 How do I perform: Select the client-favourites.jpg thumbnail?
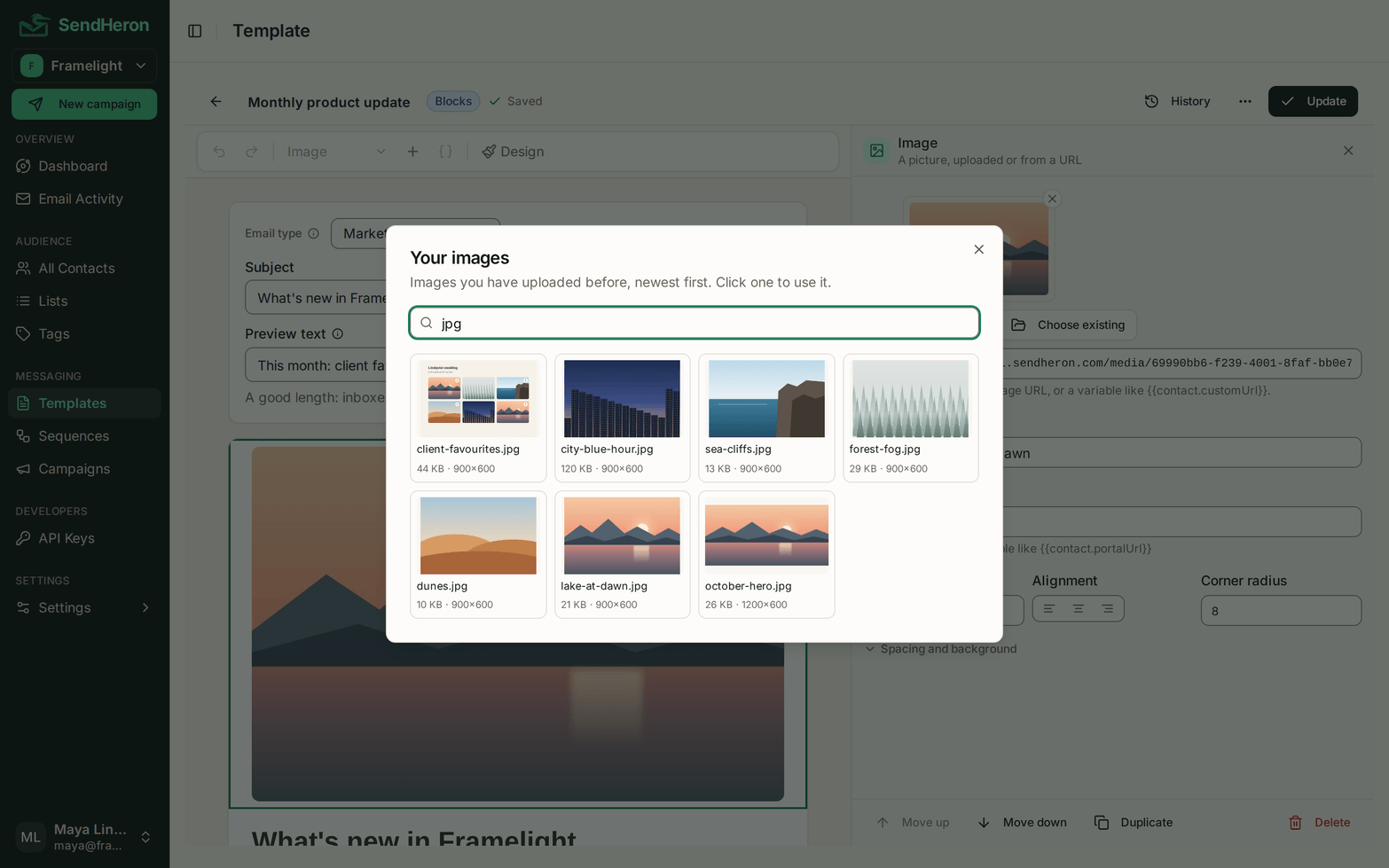478,418
